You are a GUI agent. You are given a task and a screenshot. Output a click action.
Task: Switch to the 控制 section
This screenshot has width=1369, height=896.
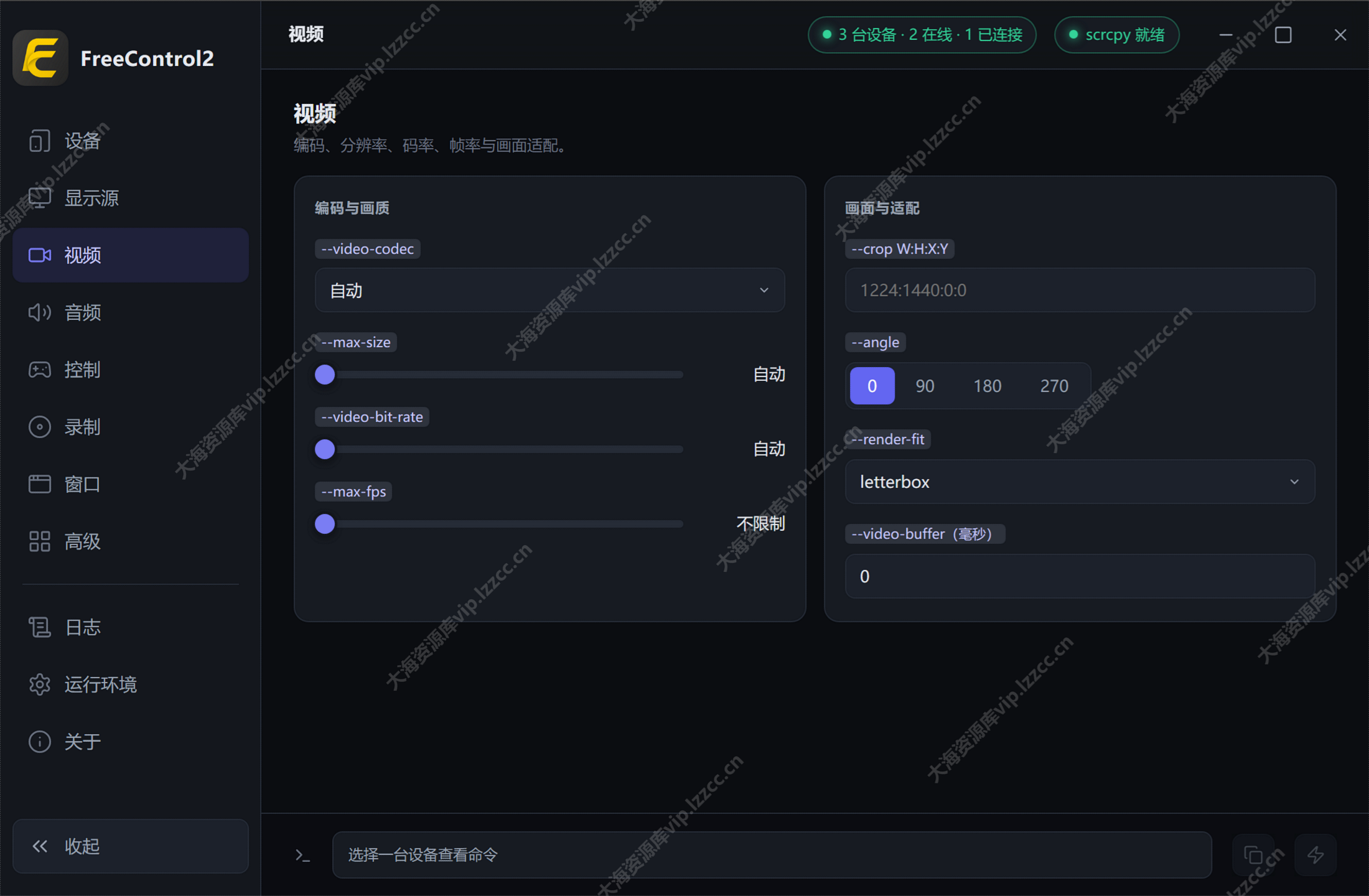131,370
